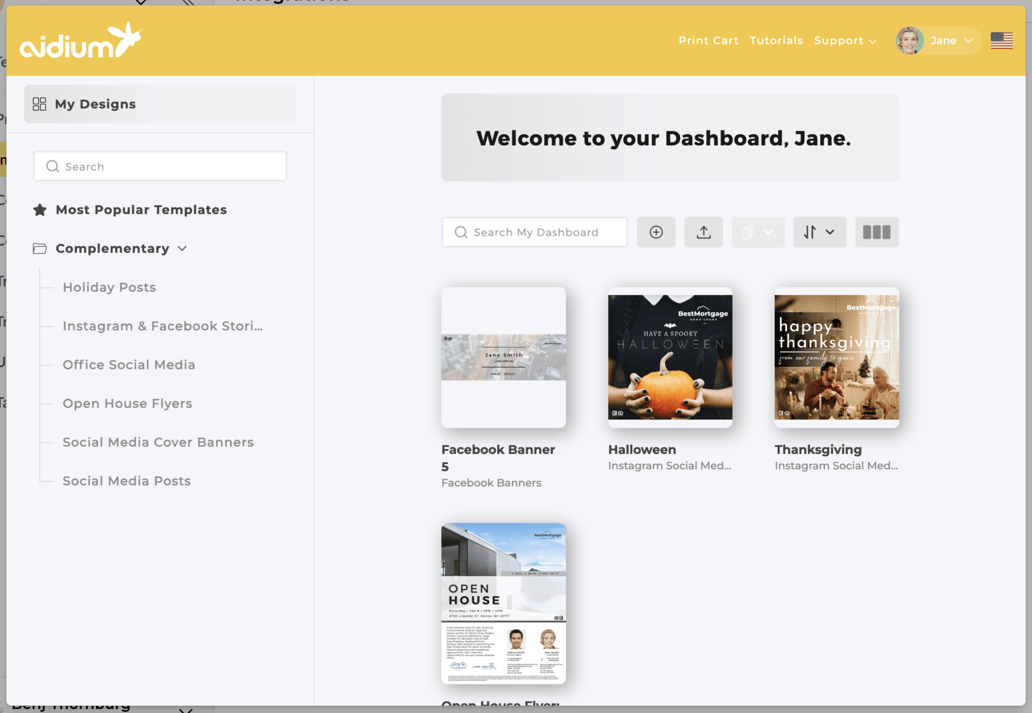Click the upload icon button
The width and height of the screenshot is (1032, 713).
704,232
